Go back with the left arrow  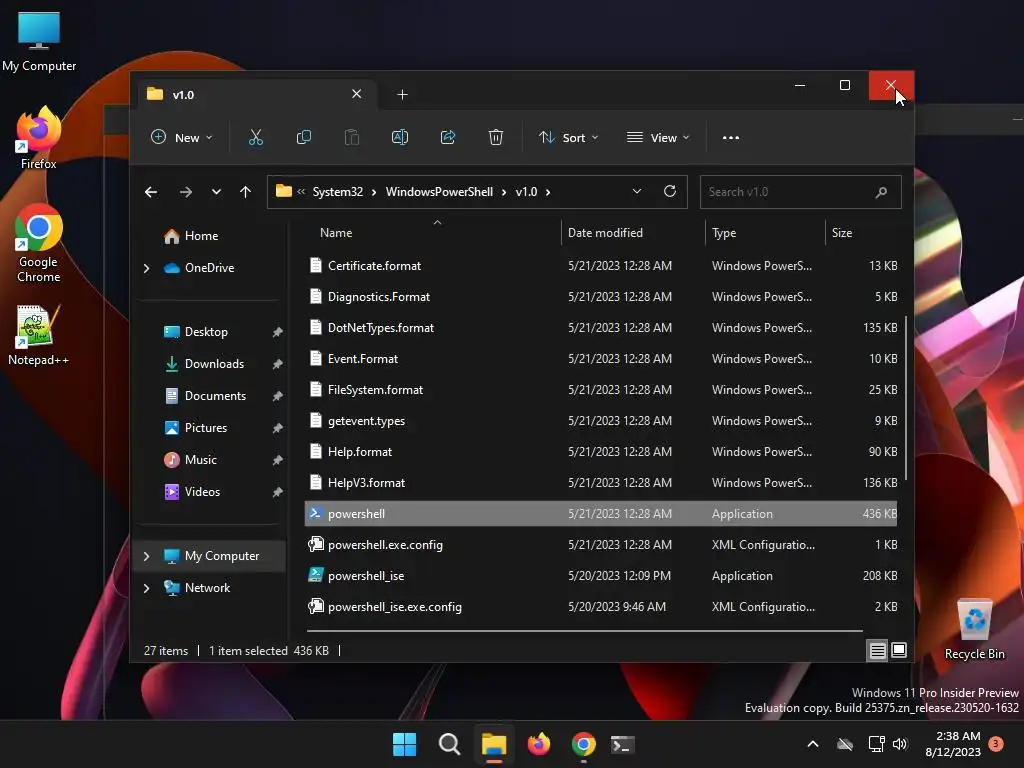pyautogui.click(x=151, y=192)
